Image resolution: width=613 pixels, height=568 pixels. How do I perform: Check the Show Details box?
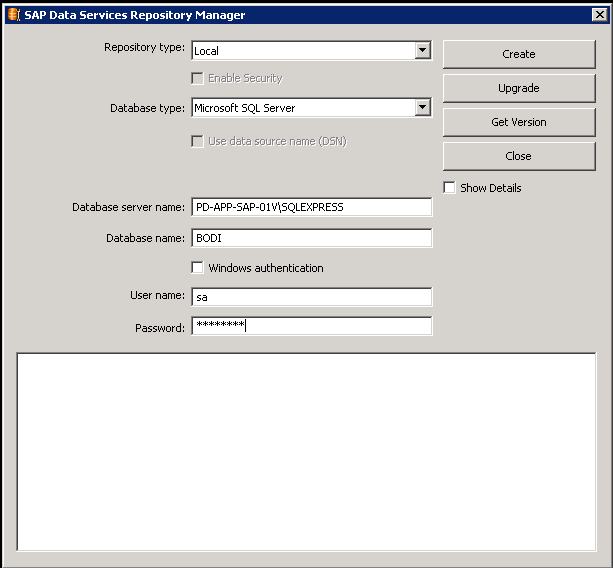tap(450, 188)
